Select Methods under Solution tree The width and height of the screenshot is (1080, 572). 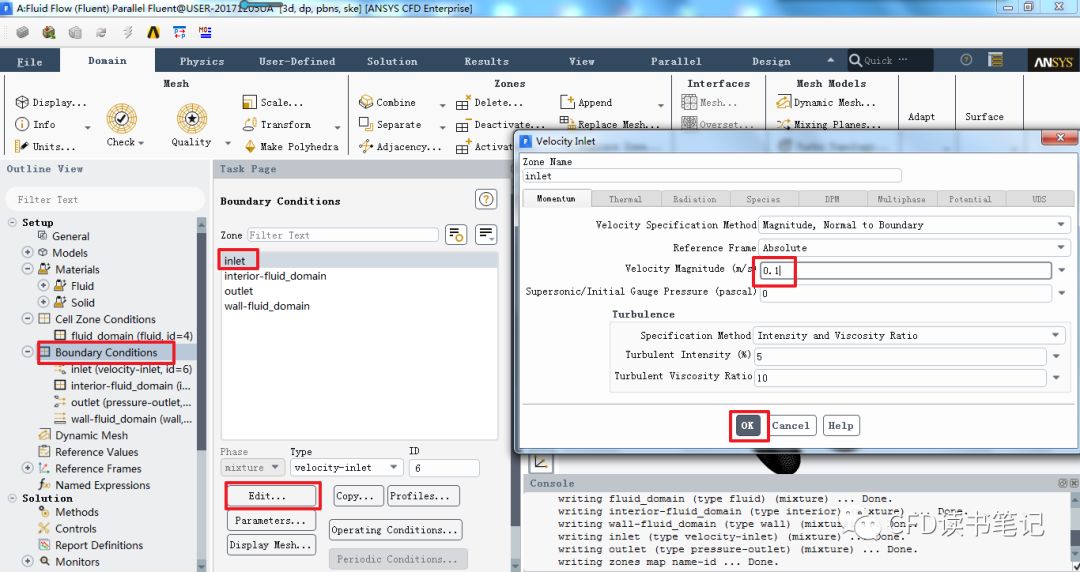pyautogui.click(x=76, y=512)
